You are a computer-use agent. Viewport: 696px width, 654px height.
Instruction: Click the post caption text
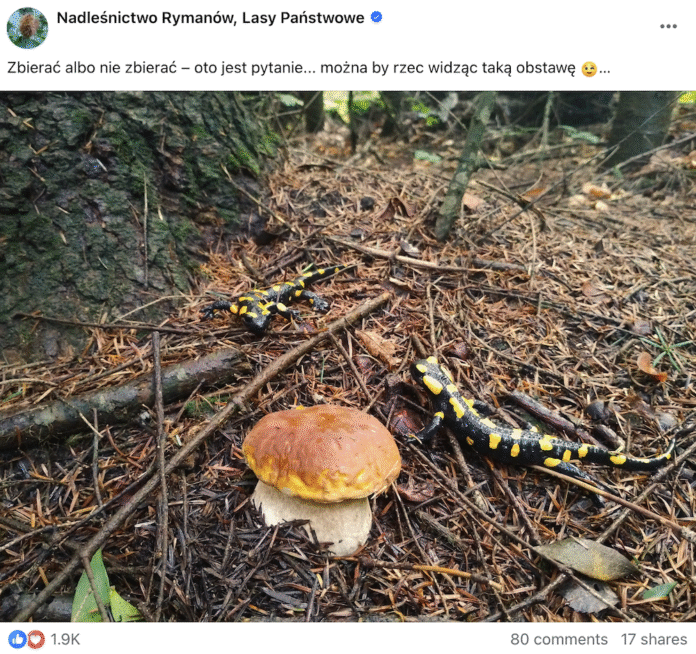click(x=290, y=69)
